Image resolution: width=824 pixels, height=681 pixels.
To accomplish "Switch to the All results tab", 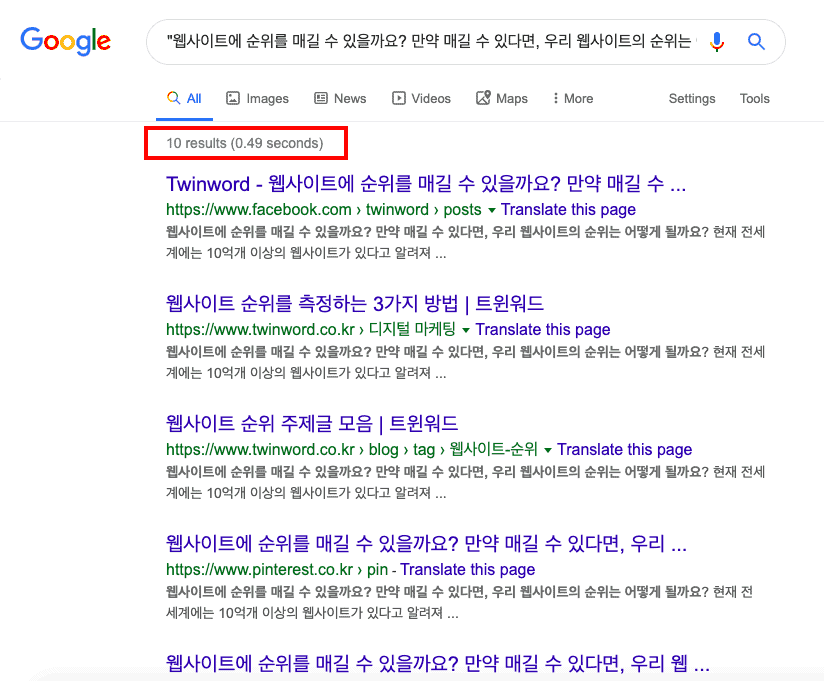I will (x=184, y=99).
